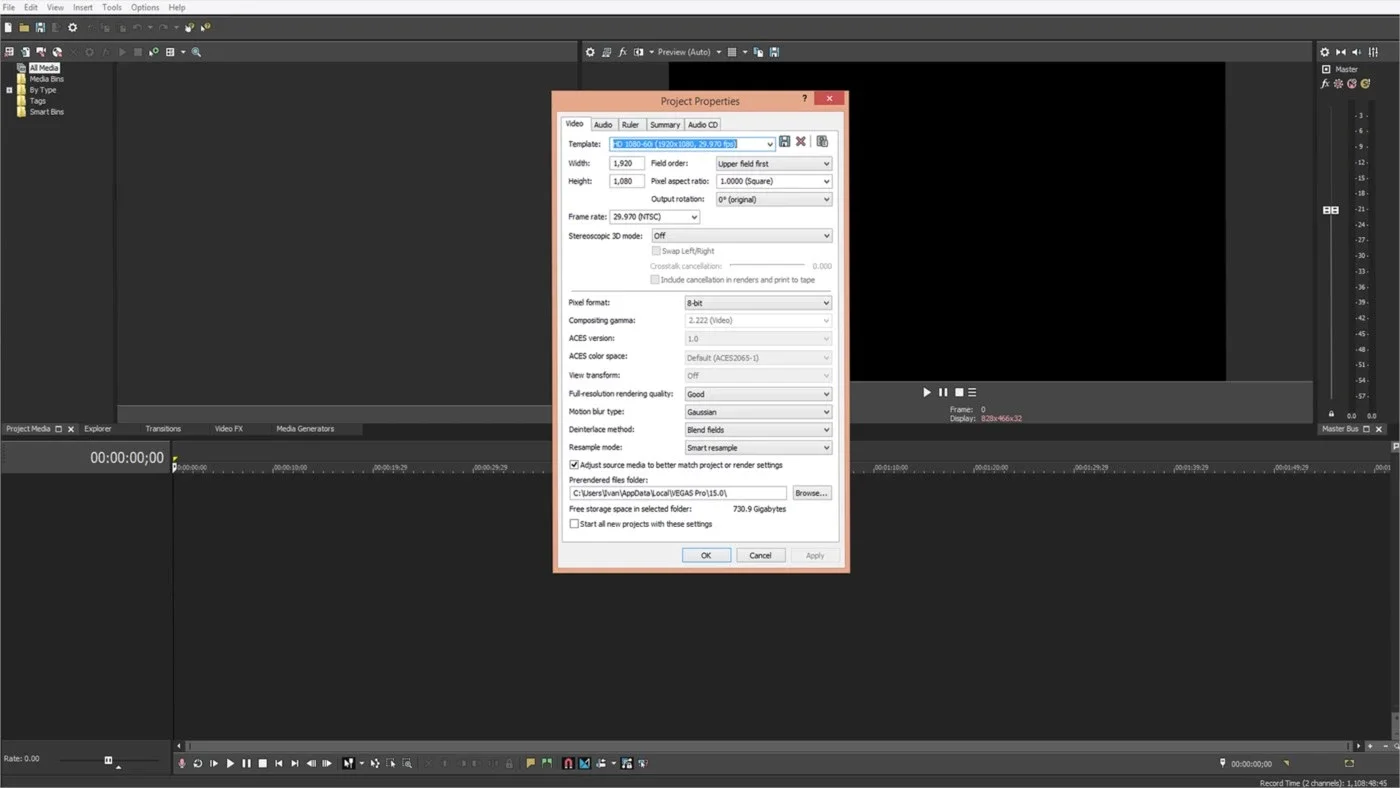The image size is (1400, 788).
Task: Enable Start all new projects with these settings
Action: click(574, 524)
